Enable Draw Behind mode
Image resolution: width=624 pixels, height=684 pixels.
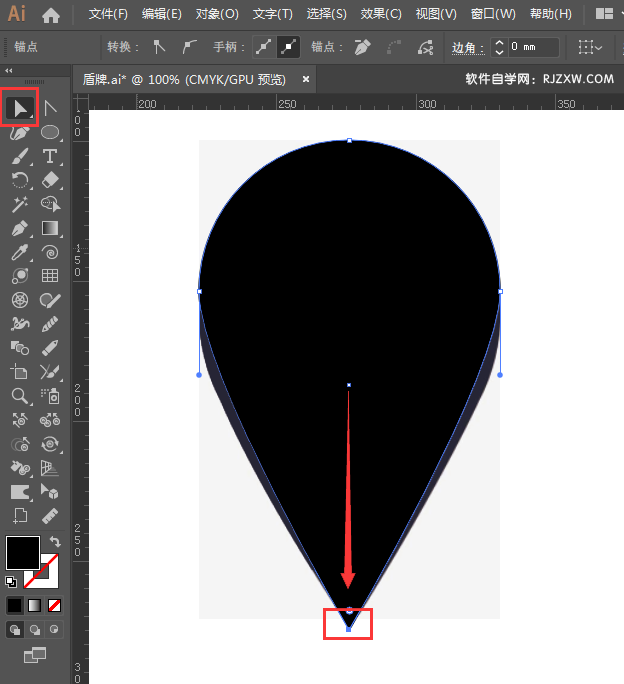(x=34, y=629)
